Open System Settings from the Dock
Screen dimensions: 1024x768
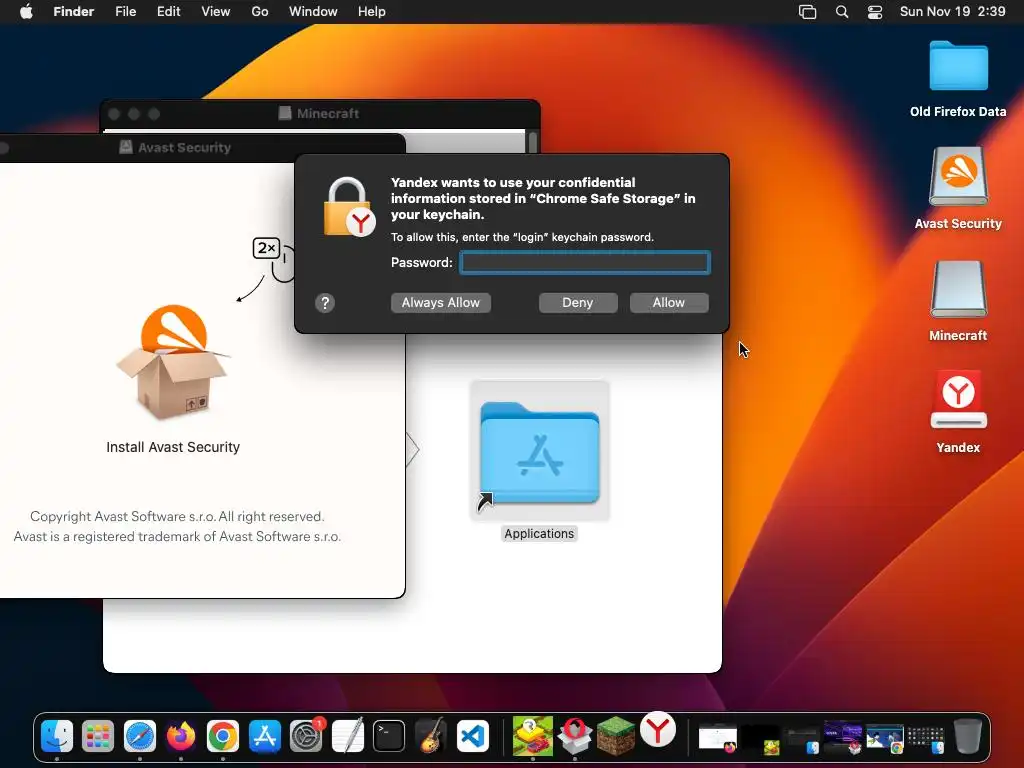(x=306, y=736)
